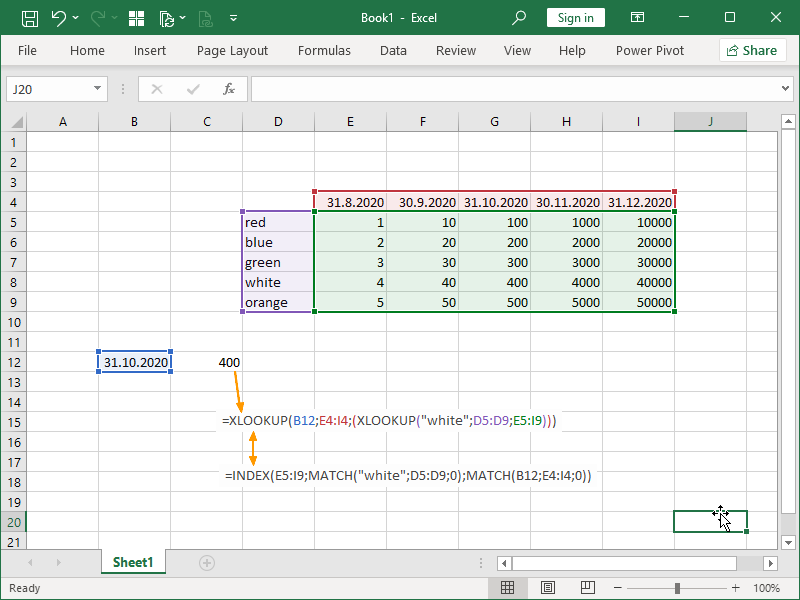
Task: Open the Review tab
Action: (456, 51)
